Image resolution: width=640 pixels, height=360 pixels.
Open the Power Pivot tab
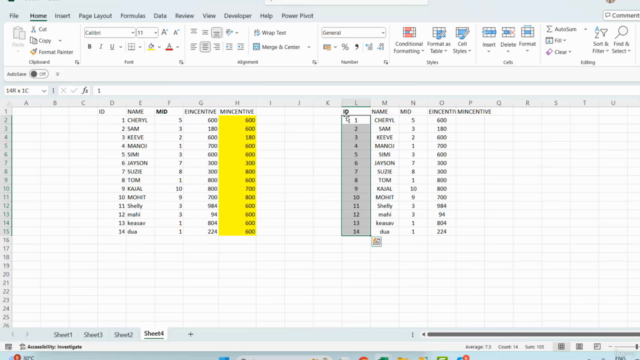click(297, 16)
